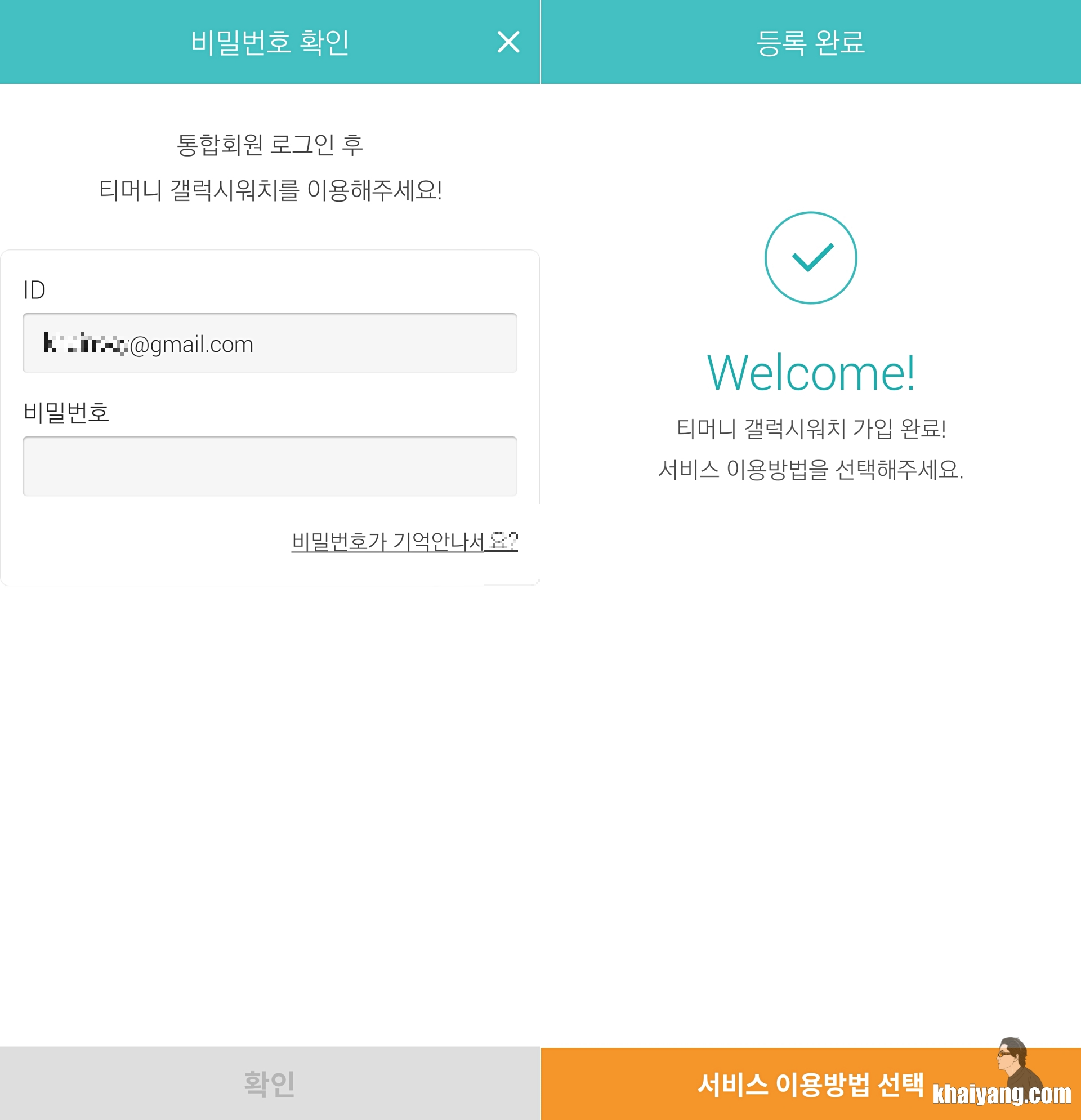Open the 비밀번호가 기억안나세요? link
Image resolution: width=1081 pixels, height=1120 pixels.
click(404, 541)
